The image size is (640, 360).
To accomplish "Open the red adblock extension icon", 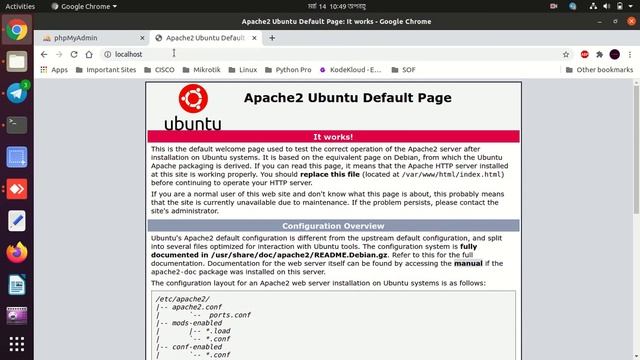I will click(x=584, y=54).
